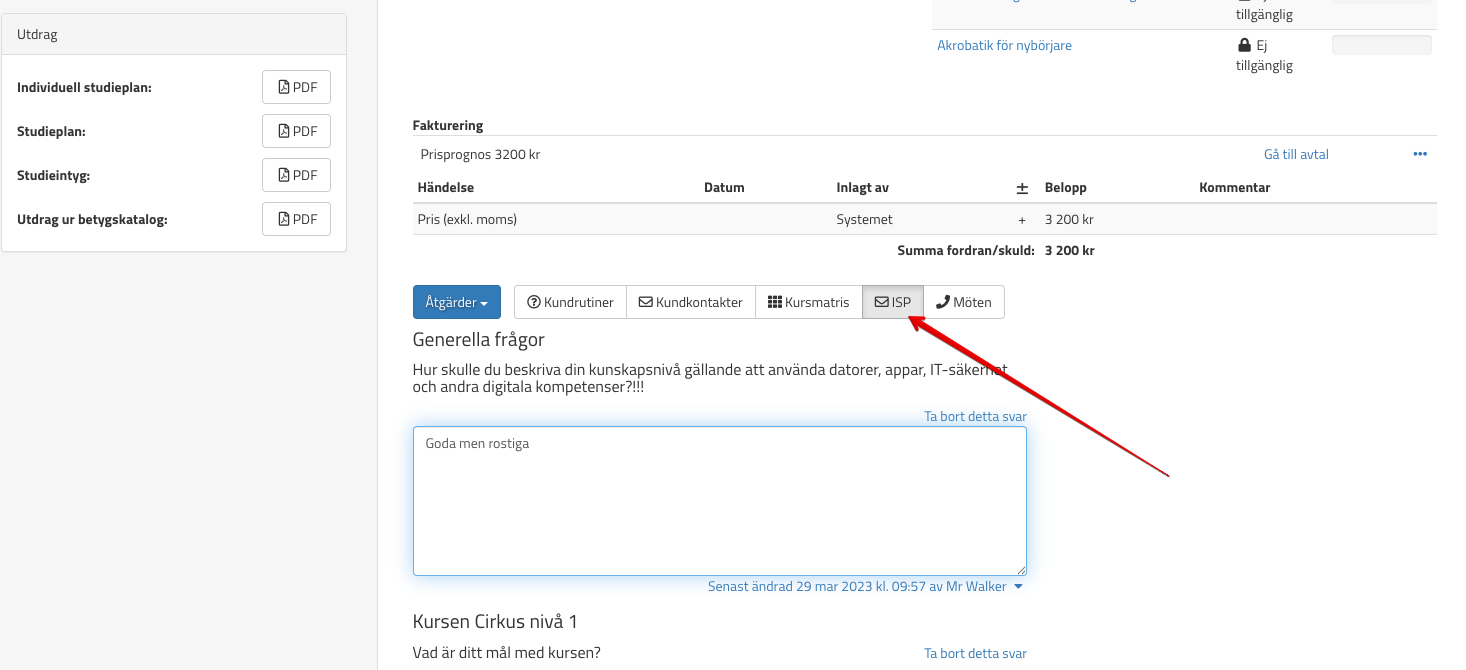Follow the Gå till avtal link

click(1296, 154)
